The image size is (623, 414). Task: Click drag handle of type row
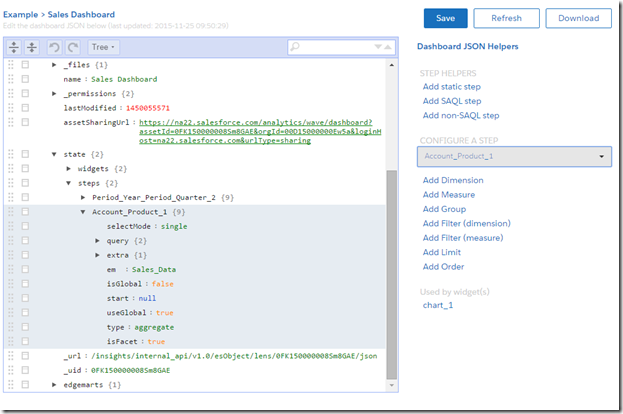(x=11, y=327)
